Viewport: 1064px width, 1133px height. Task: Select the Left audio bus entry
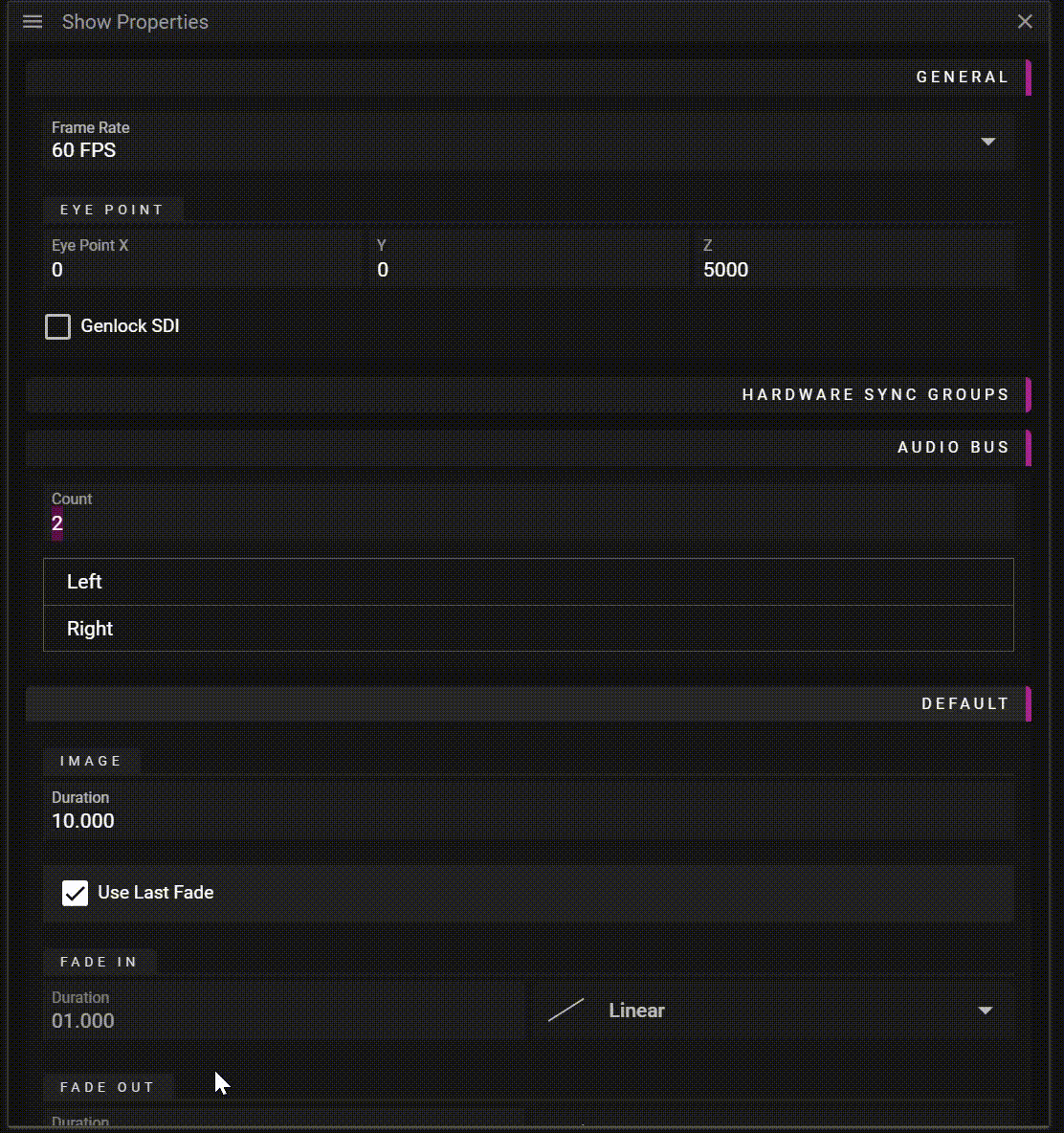point(528,582)
